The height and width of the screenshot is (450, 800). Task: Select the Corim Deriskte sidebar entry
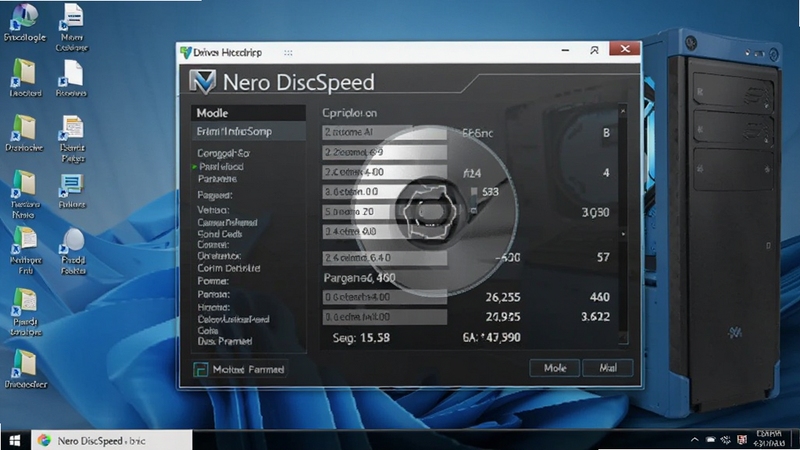tap(229, 268)
